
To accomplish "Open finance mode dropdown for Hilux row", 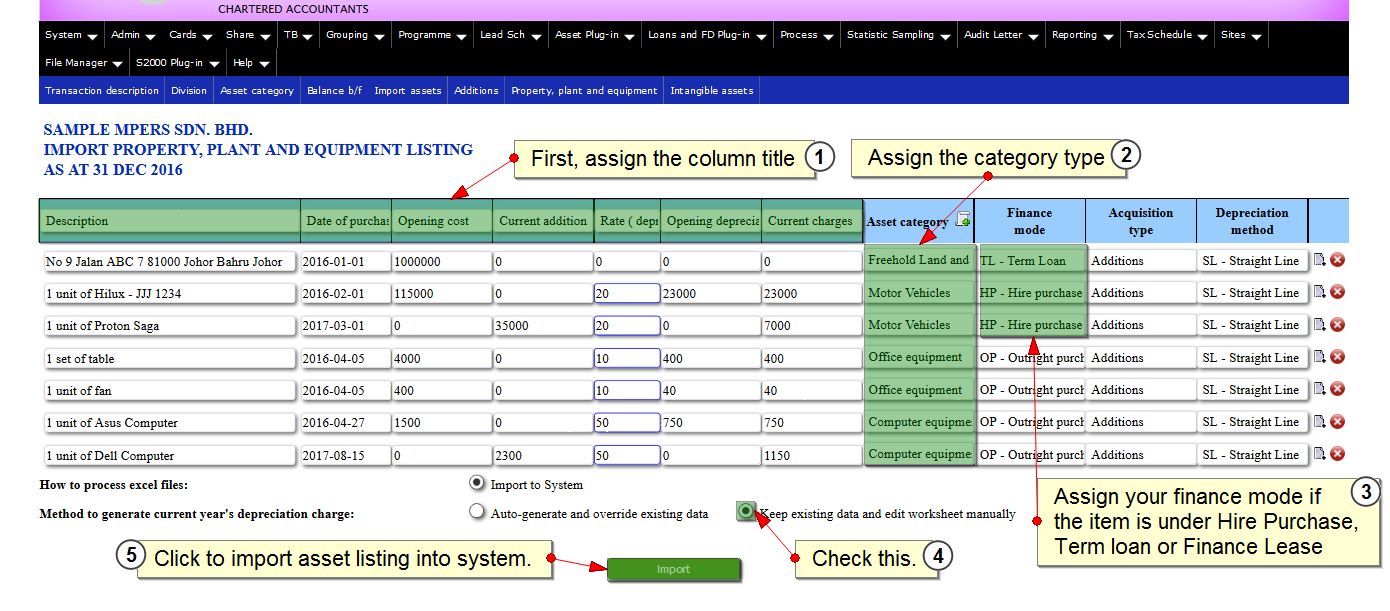I will click(x=1030, y=293).
